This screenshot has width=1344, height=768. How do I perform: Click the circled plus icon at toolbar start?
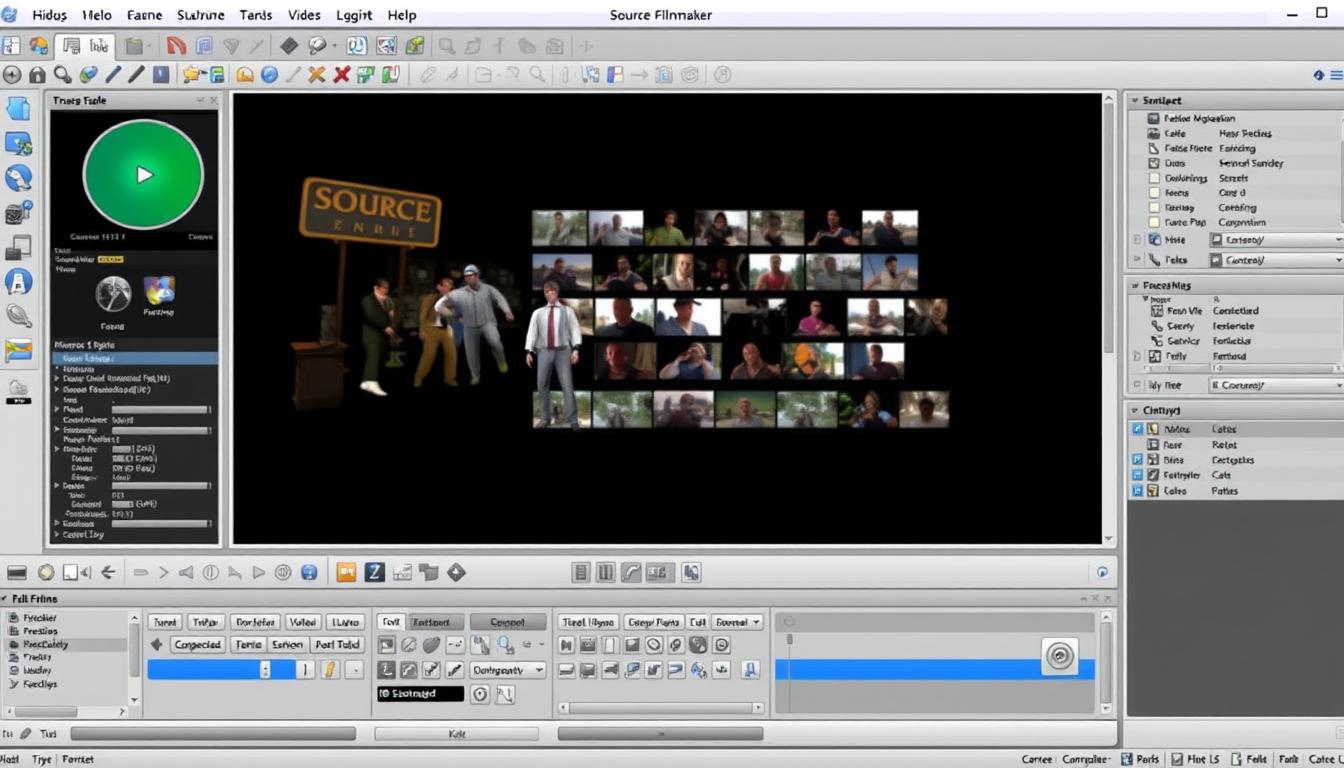pyautogui.click(x=12, y=74)
